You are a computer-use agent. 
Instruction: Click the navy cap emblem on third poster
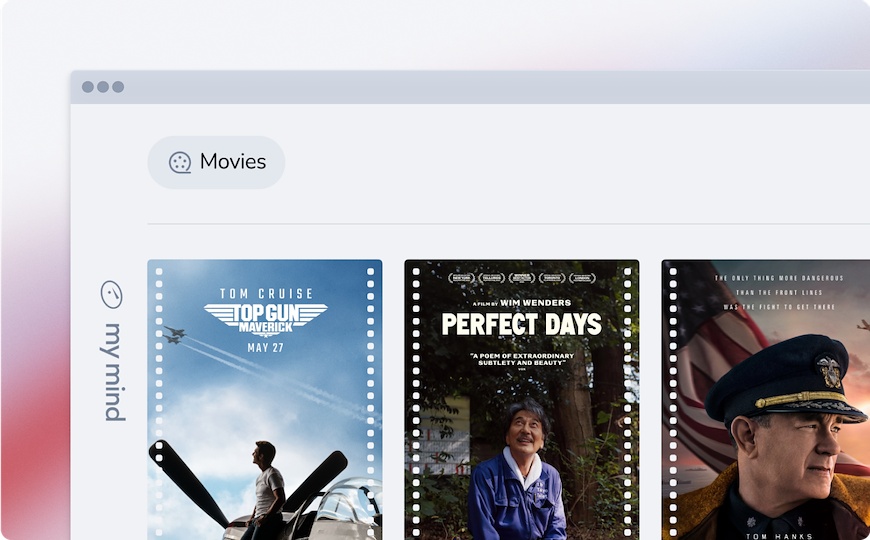point(829,372)
